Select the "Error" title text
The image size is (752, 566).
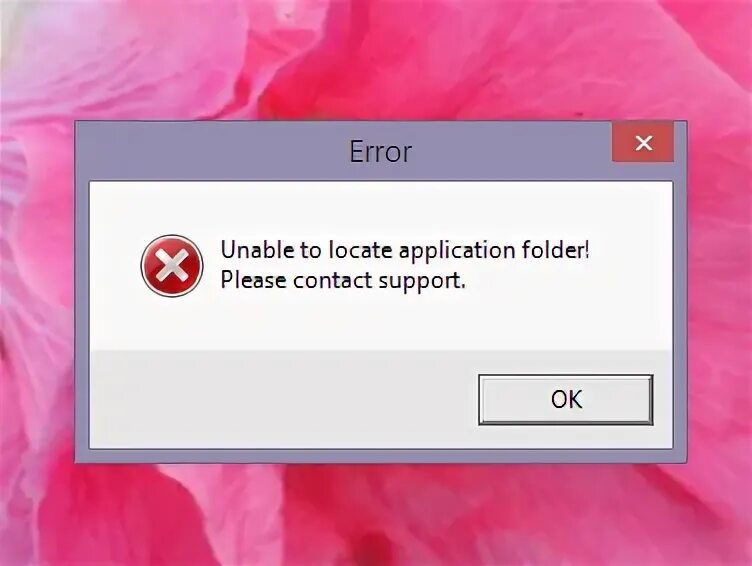tap(380, 152)
